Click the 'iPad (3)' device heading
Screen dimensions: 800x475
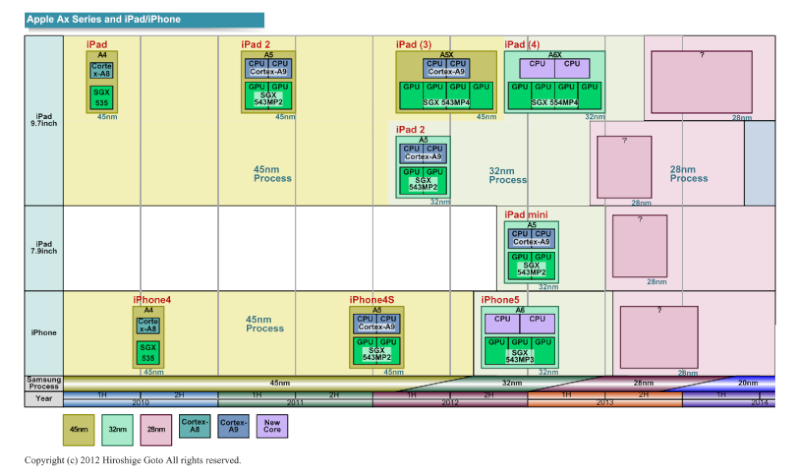tap(414, 44)
